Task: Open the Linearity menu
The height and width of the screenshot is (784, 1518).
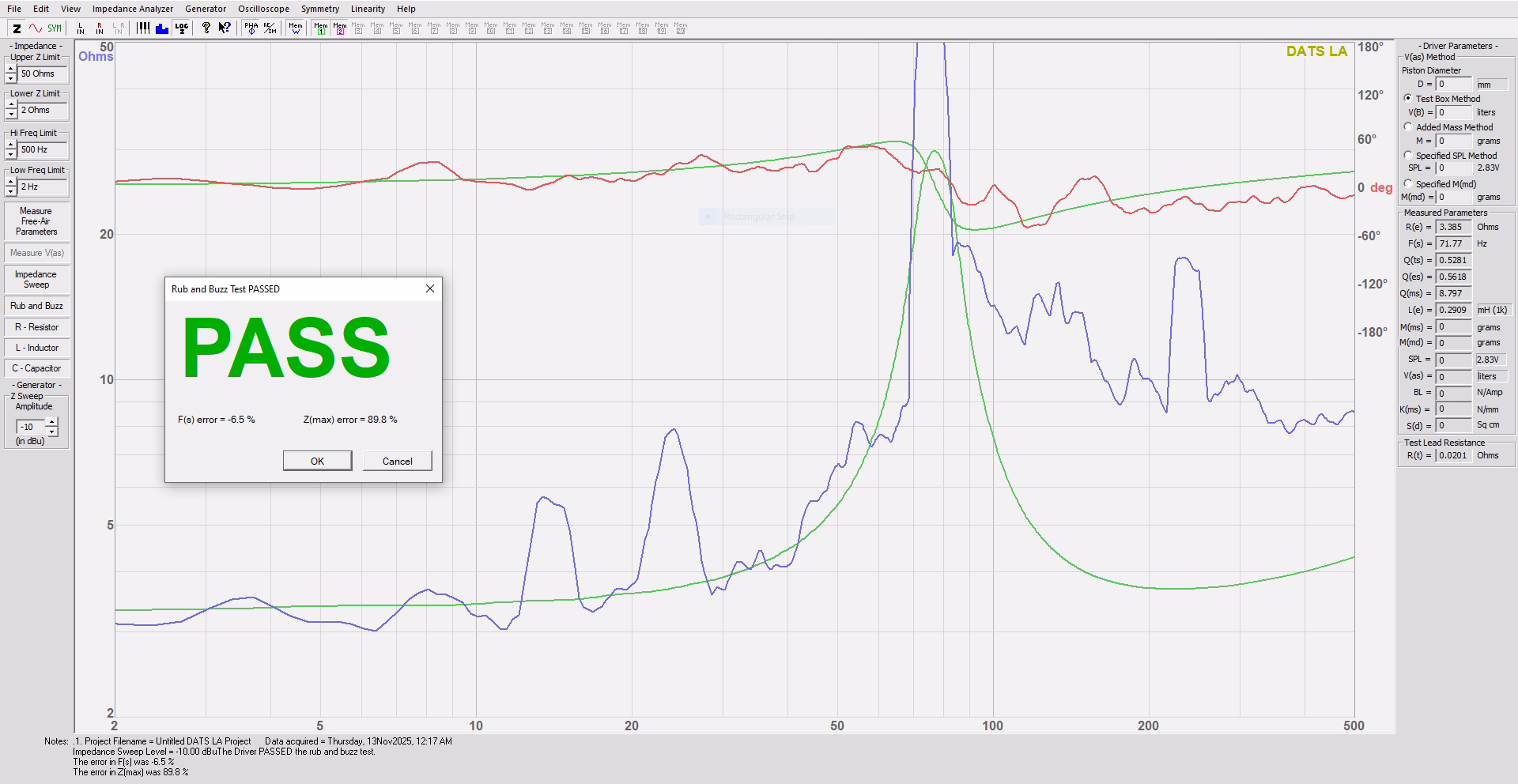Action: pos(368,9)
